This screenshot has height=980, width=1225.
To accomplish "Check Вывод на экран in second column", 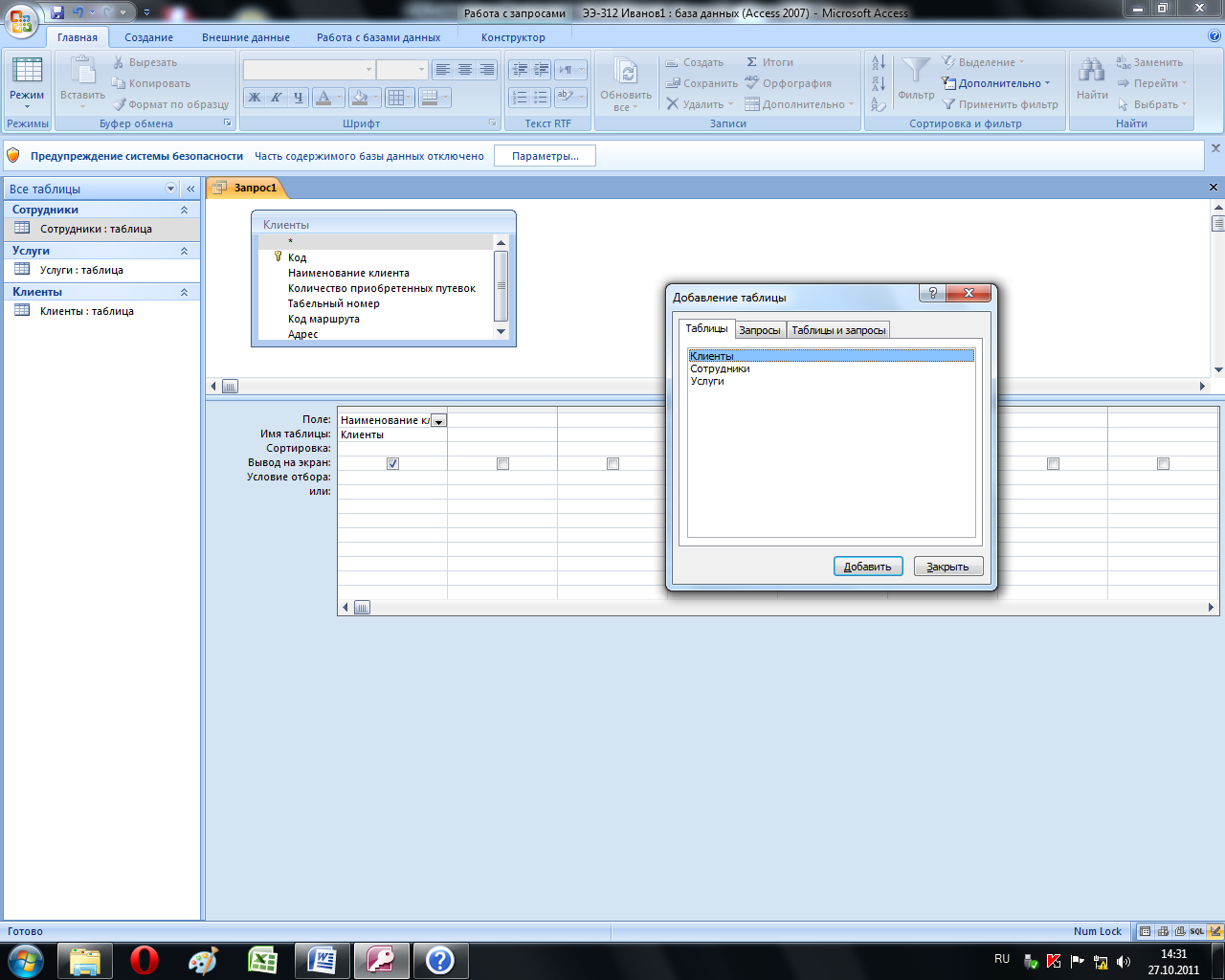I will point(502,463).
